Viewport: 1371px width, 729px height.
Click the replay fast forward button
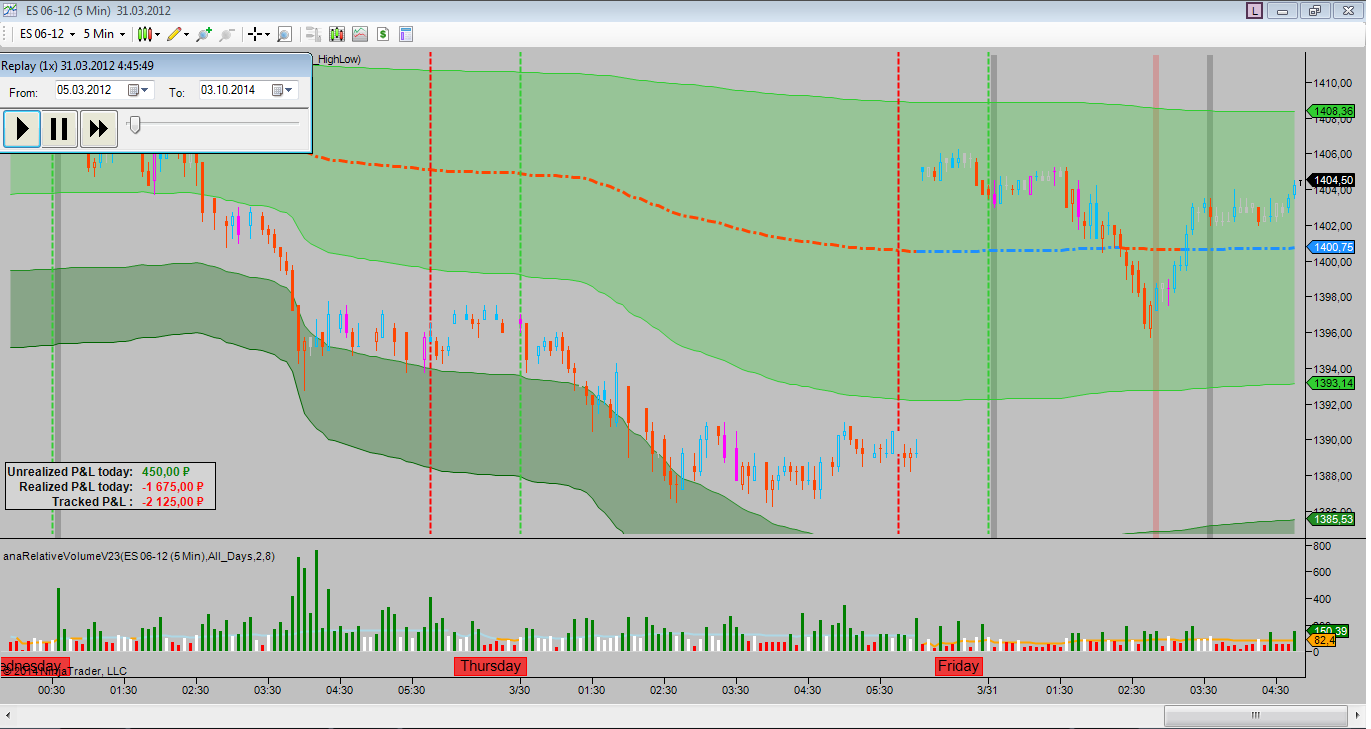click(98, 128)
